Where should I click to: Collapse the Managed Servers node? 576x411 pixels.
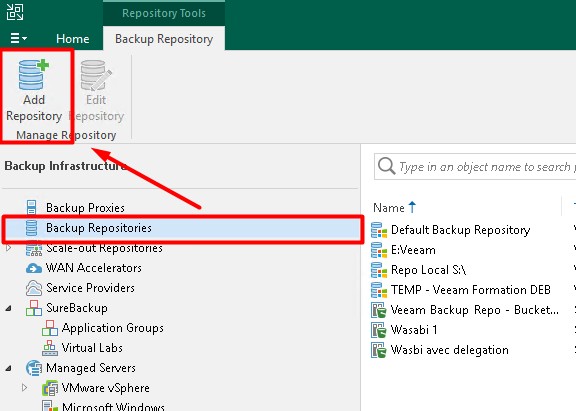(8, 368)
